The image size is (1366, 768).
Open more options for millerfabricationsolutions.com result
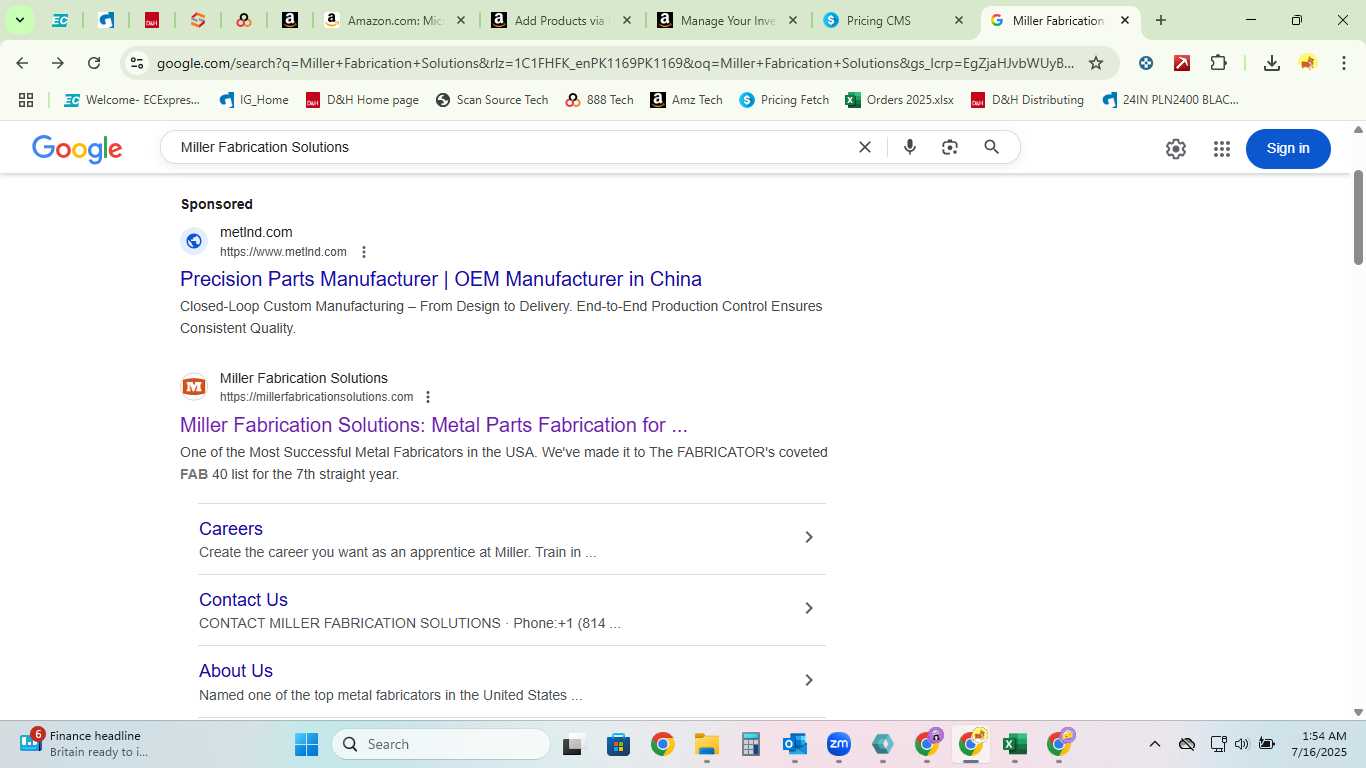click(428, 397)
